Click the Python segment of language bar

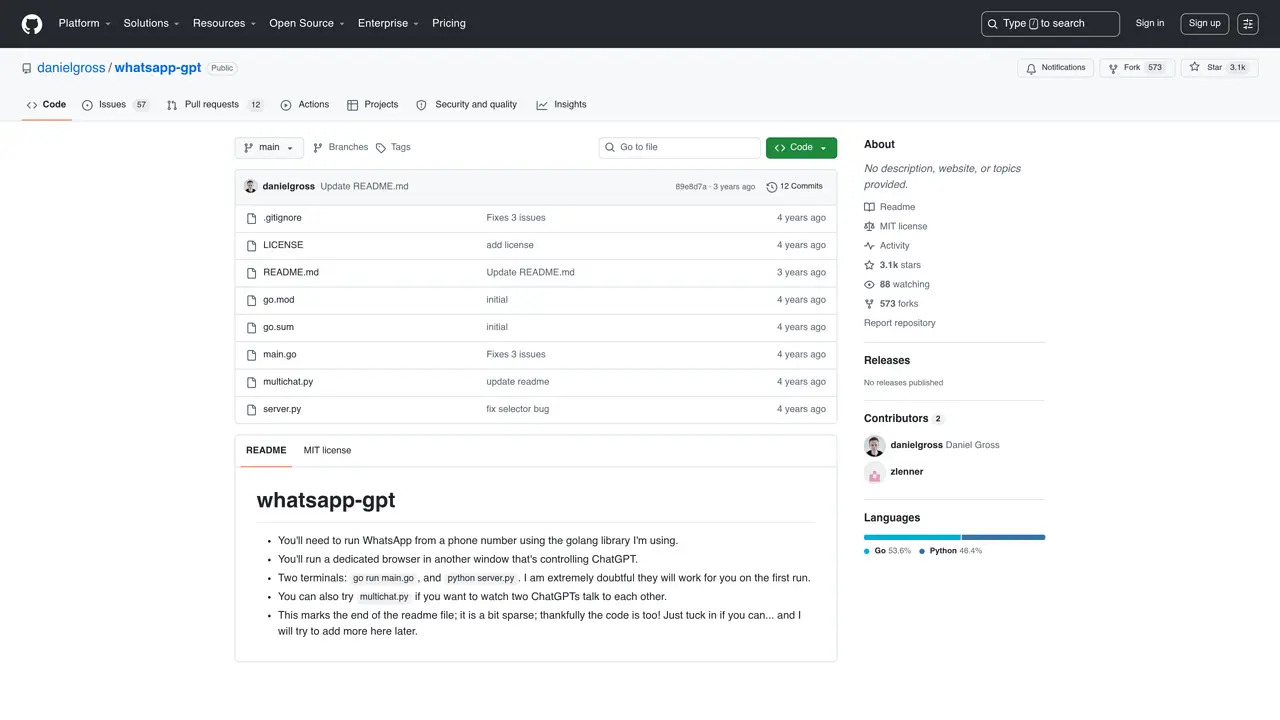(1004, 538)
